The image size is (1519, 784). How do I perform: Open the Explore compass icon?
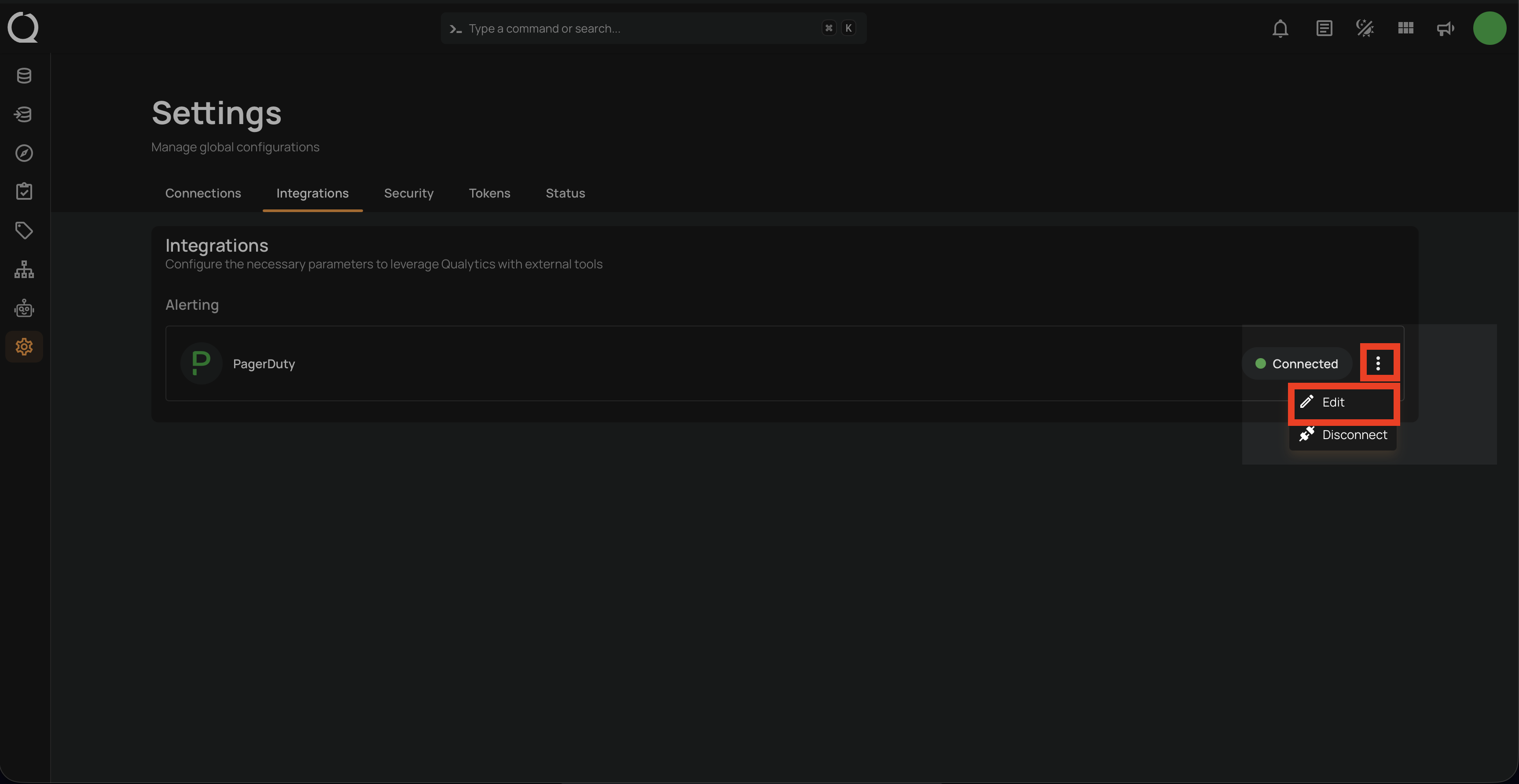[x=24, y=153]
